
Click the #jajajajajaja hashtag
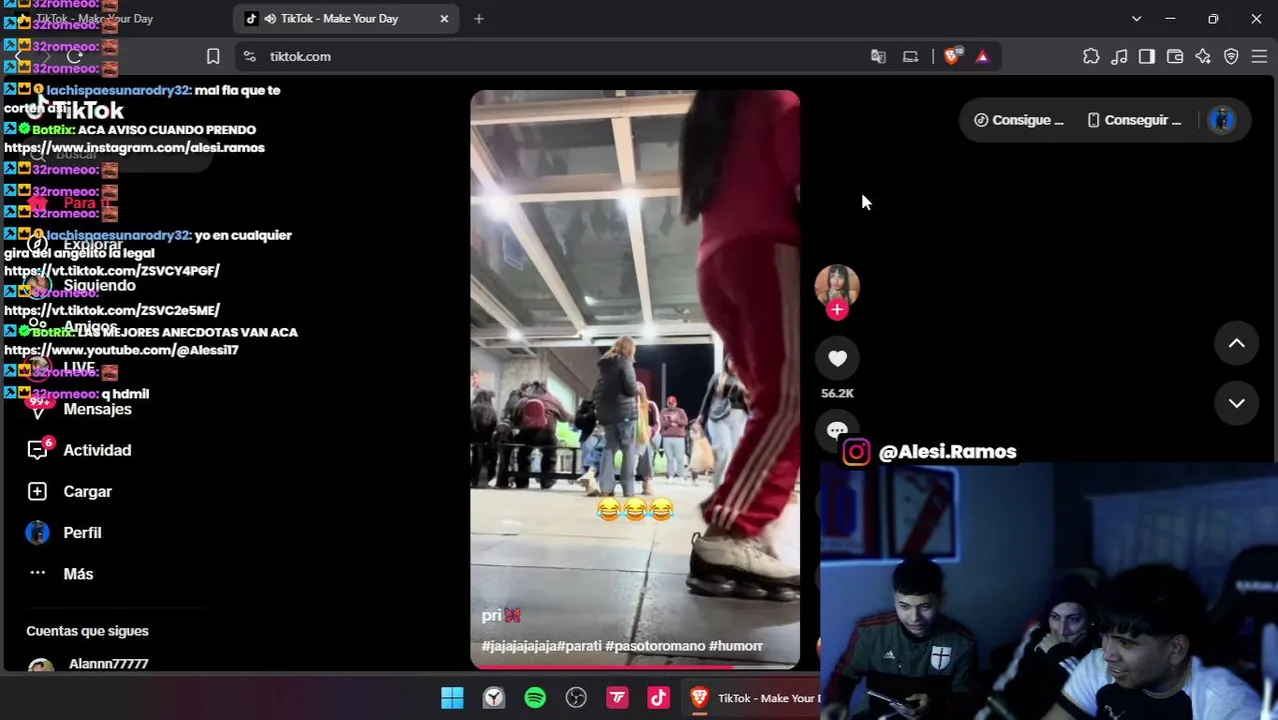click(519, 646)
